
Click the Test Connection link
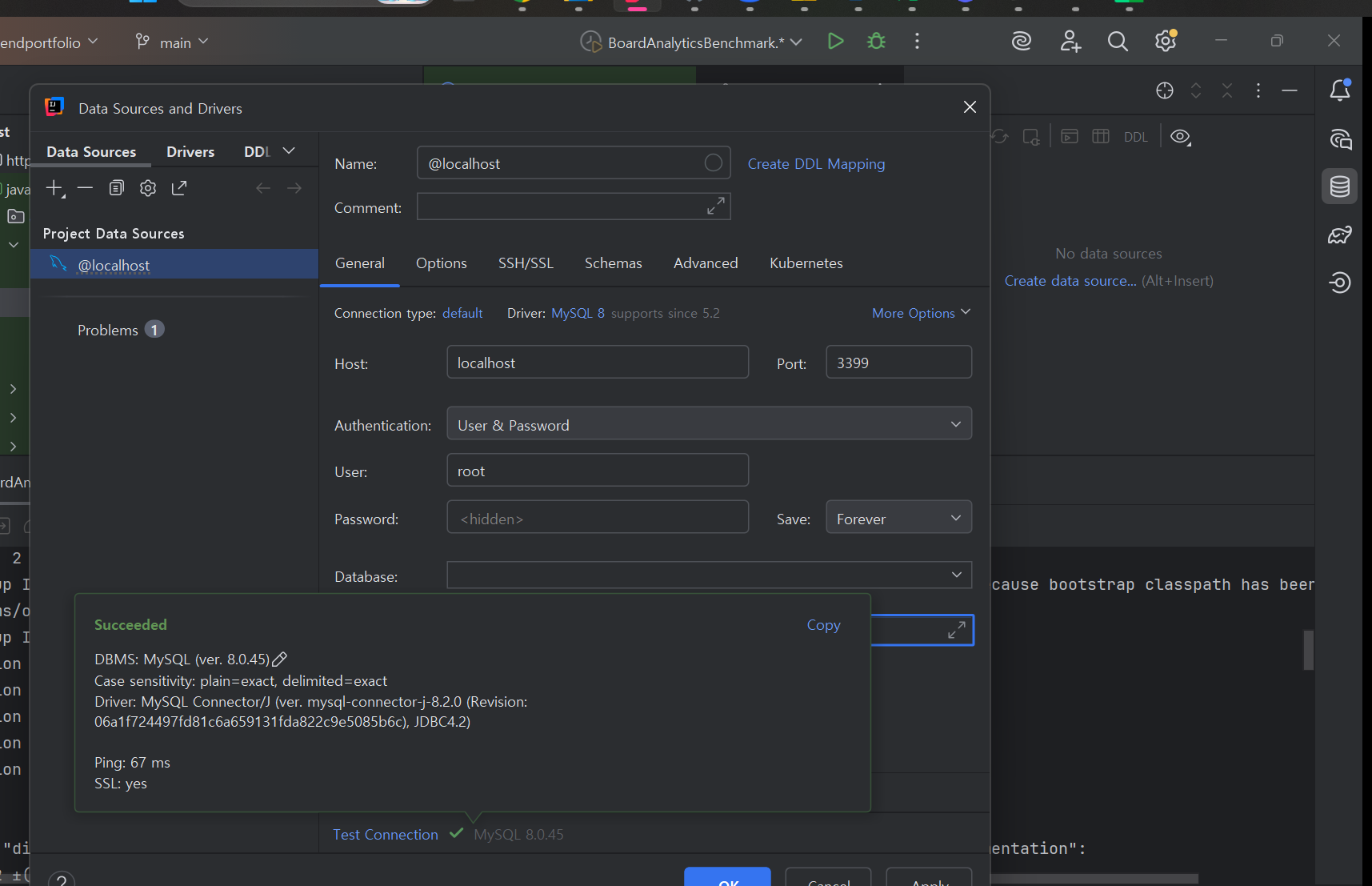coord(386,835)
